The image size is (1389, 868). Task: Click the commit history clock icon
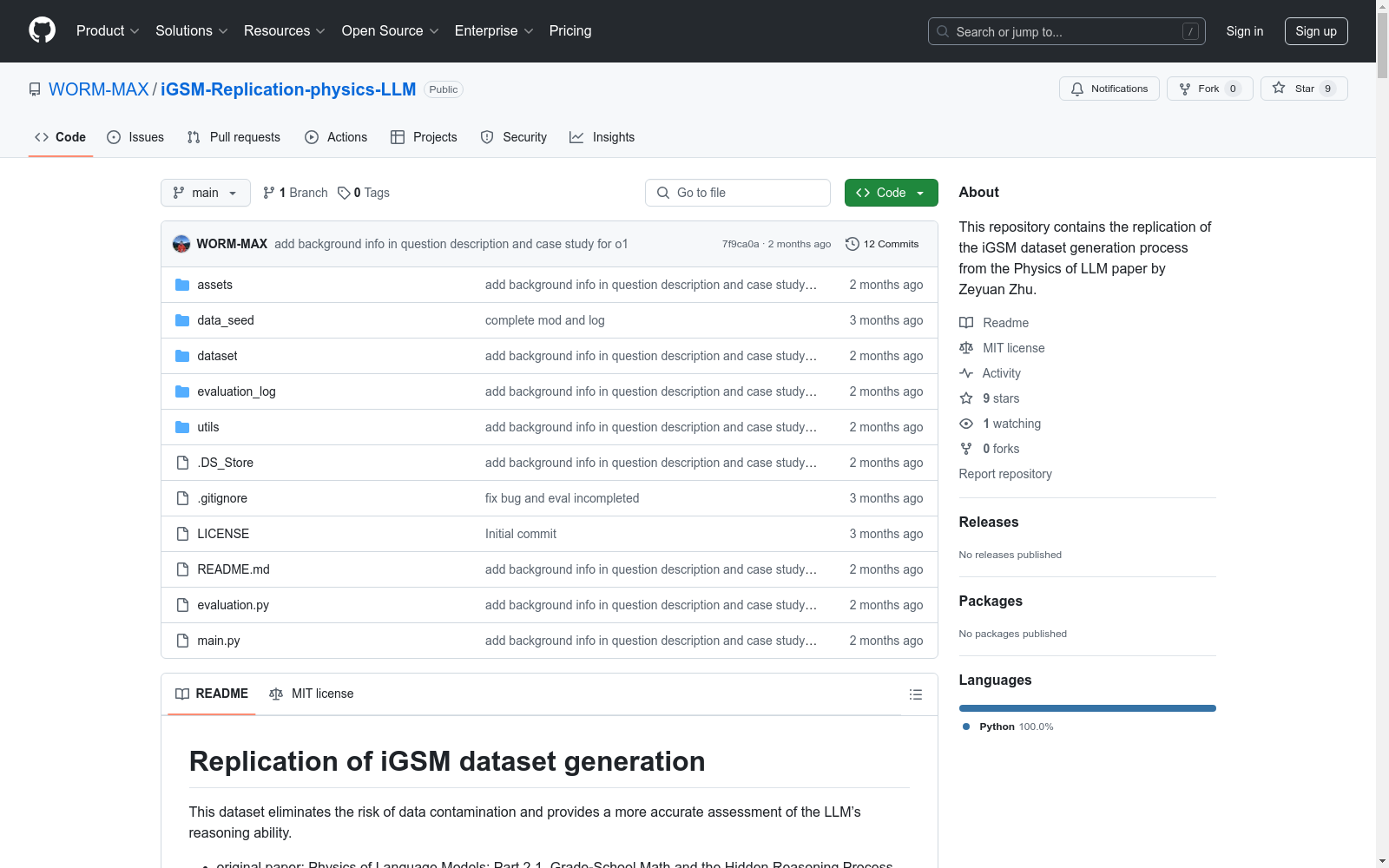852,244
